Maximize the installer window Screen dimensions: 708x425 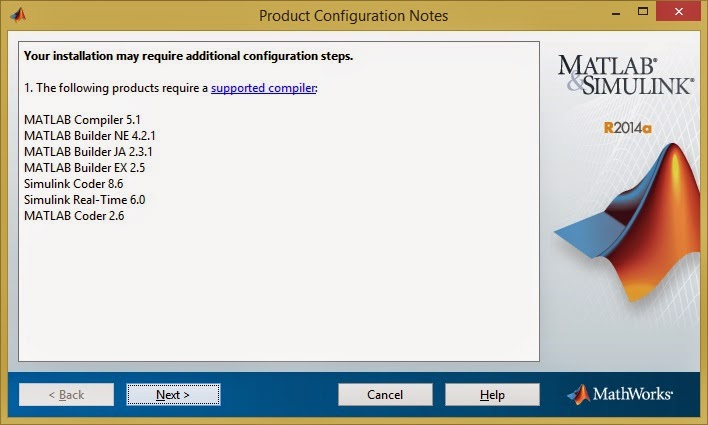[643, 12]
